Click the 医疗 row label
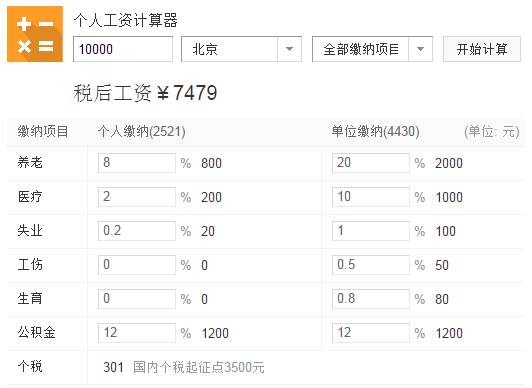This screenshot has height=388, width=532. pos(30,197)
